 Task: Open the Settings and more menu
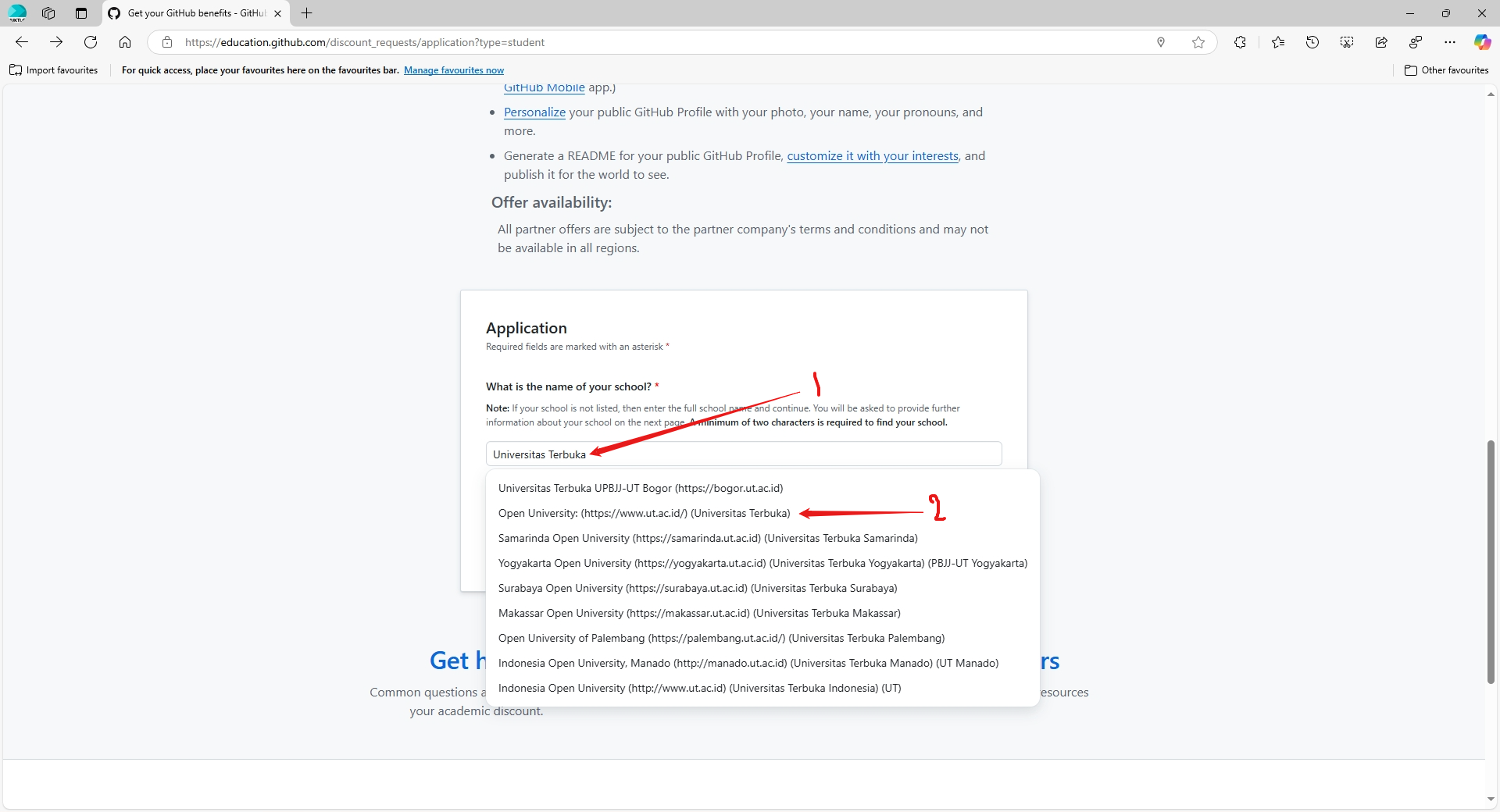coord(1450,42)
